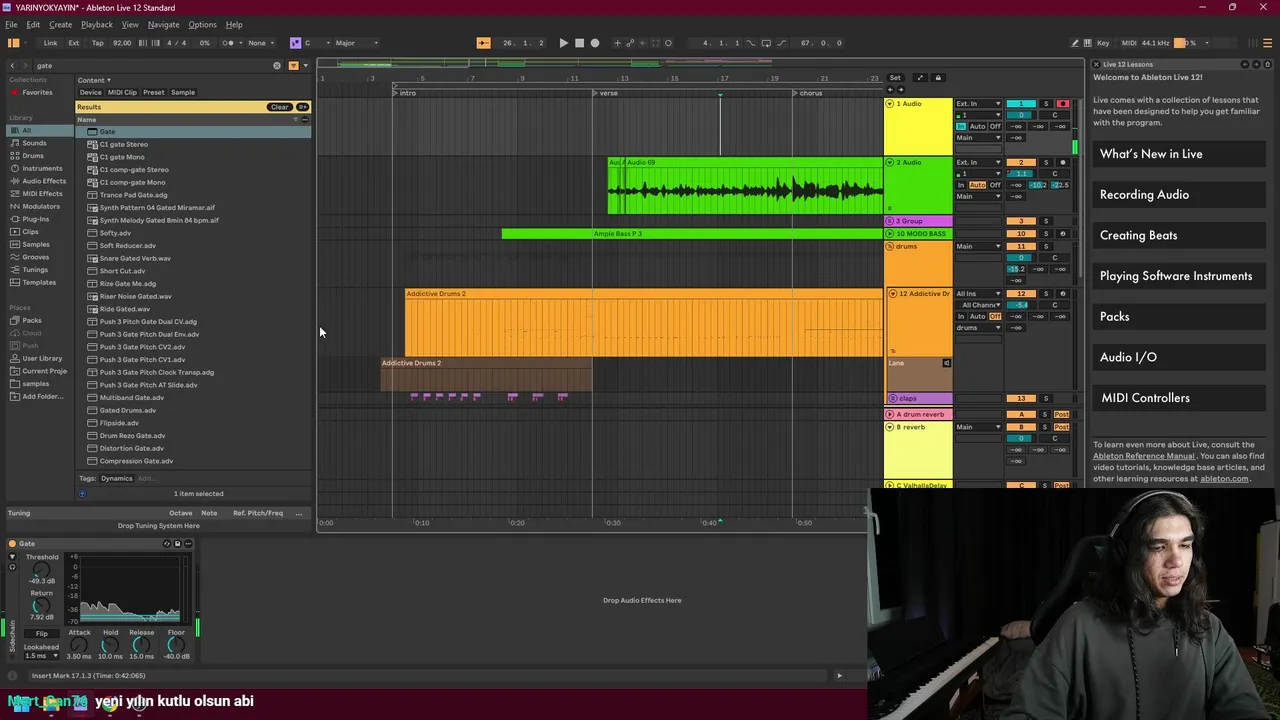1280x720 pixels.
Task: Click the Gate device save preset icon
Action: tap(177, 544)
